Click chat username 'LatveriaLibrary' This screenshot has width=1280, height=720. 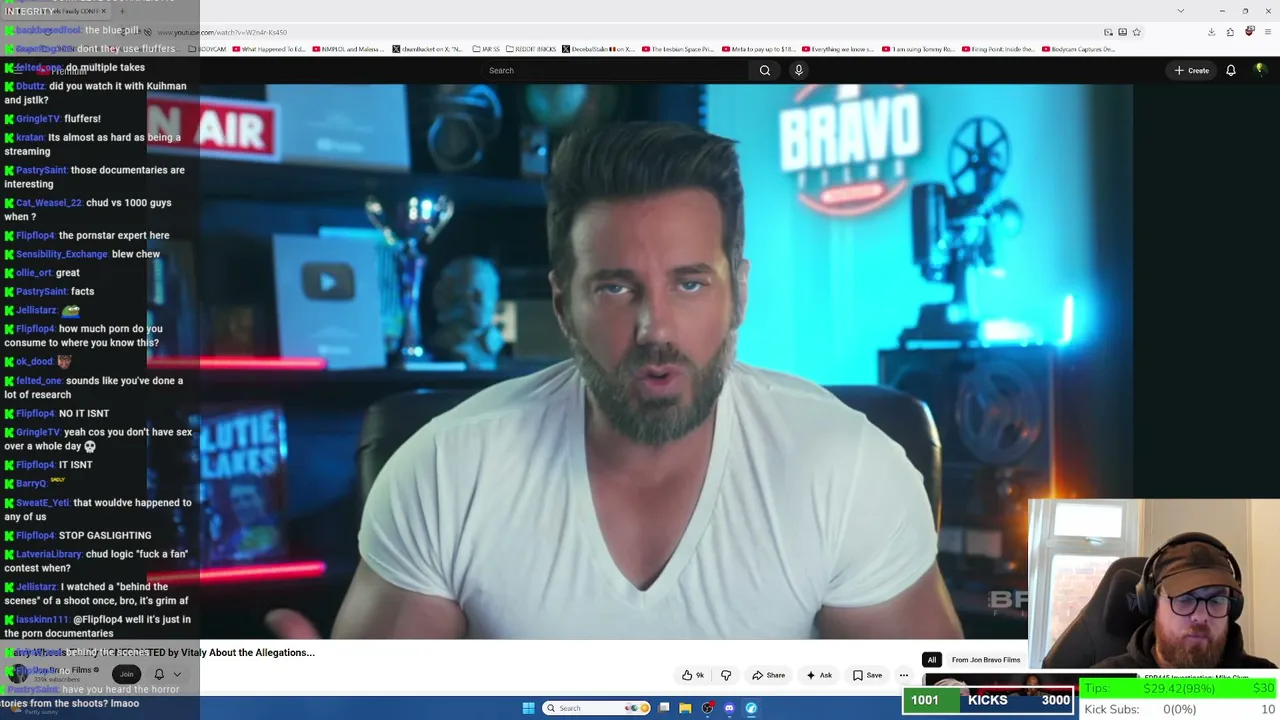click(49, 554)
